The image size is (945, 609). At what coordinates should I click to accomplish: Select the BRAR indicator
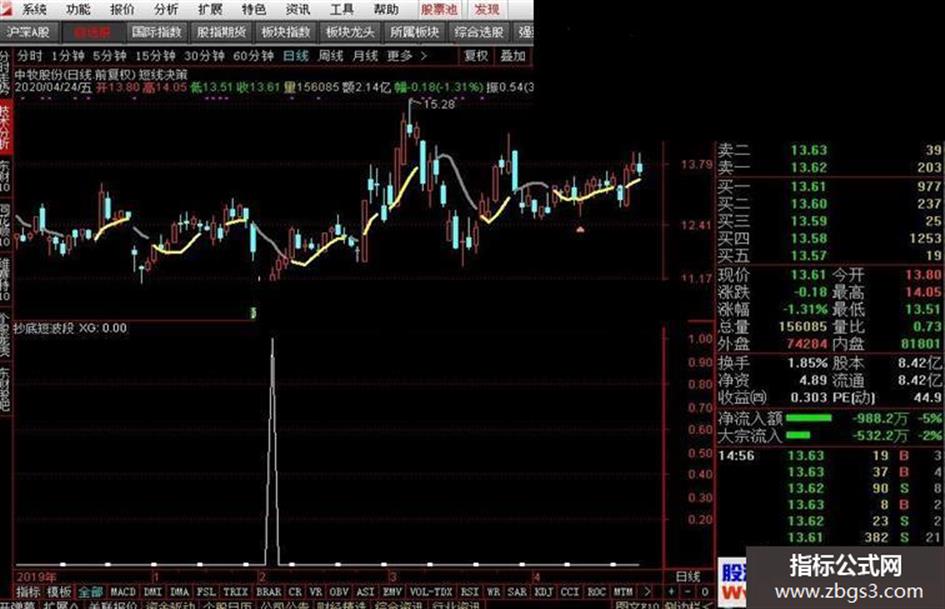(x=268, y=592)
